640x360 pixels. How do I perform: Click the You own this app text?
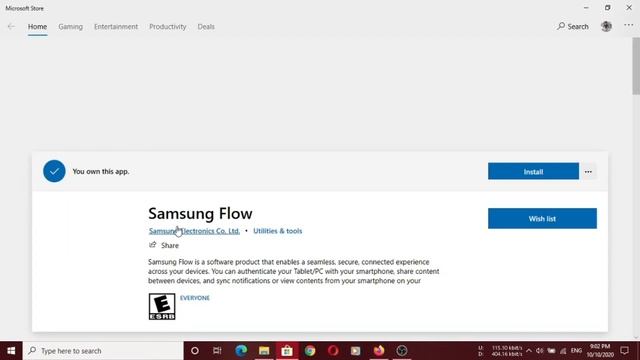click(x=101, y=171)
